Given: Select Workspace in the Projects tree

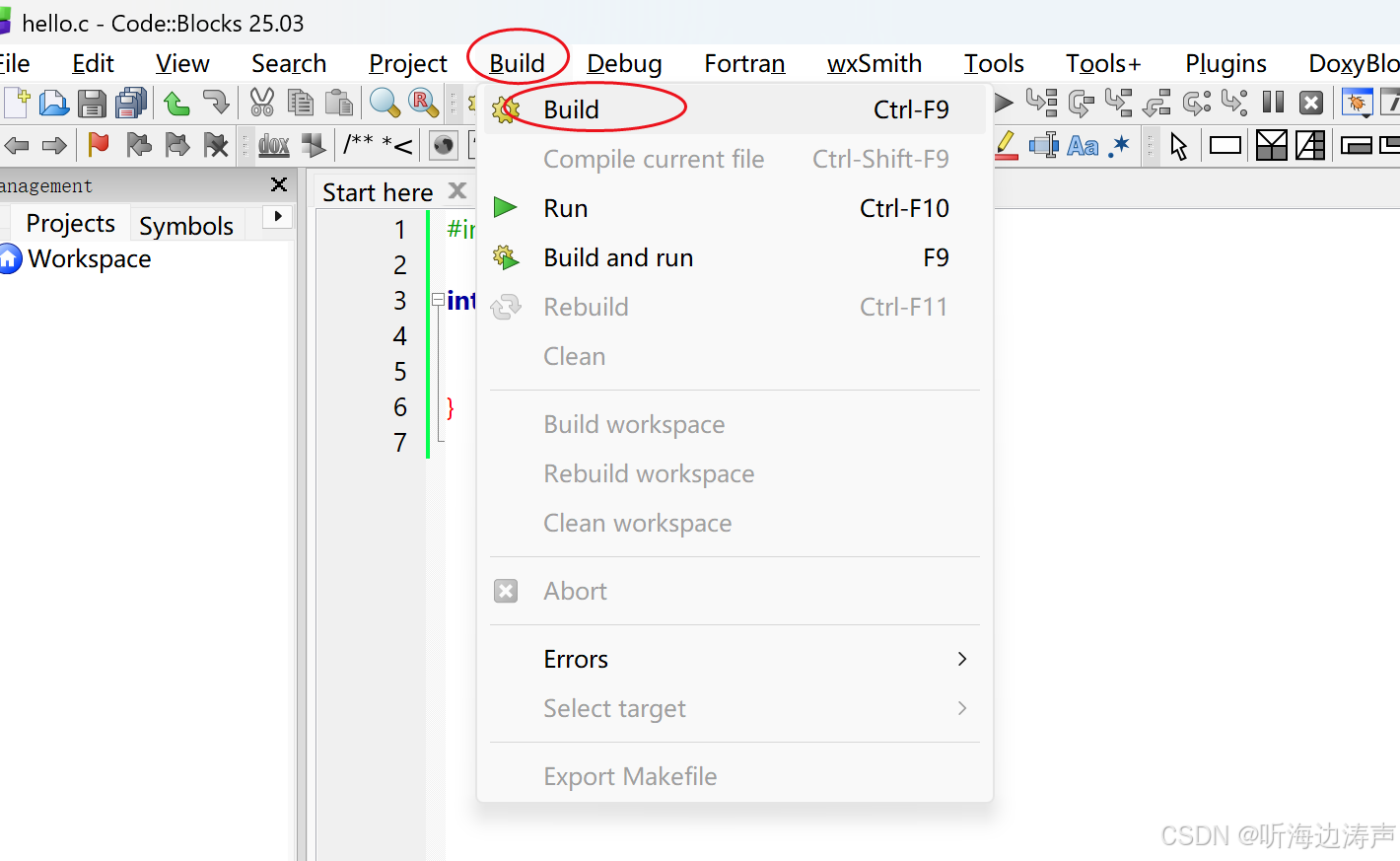Looking at the screenshot, I should (89, 258).
